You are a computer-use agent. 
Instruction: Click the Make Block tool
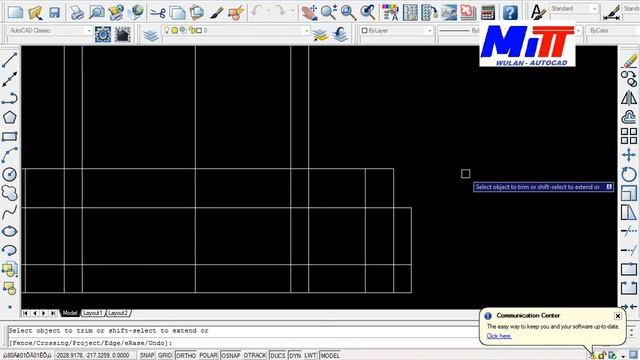[9, 288]
